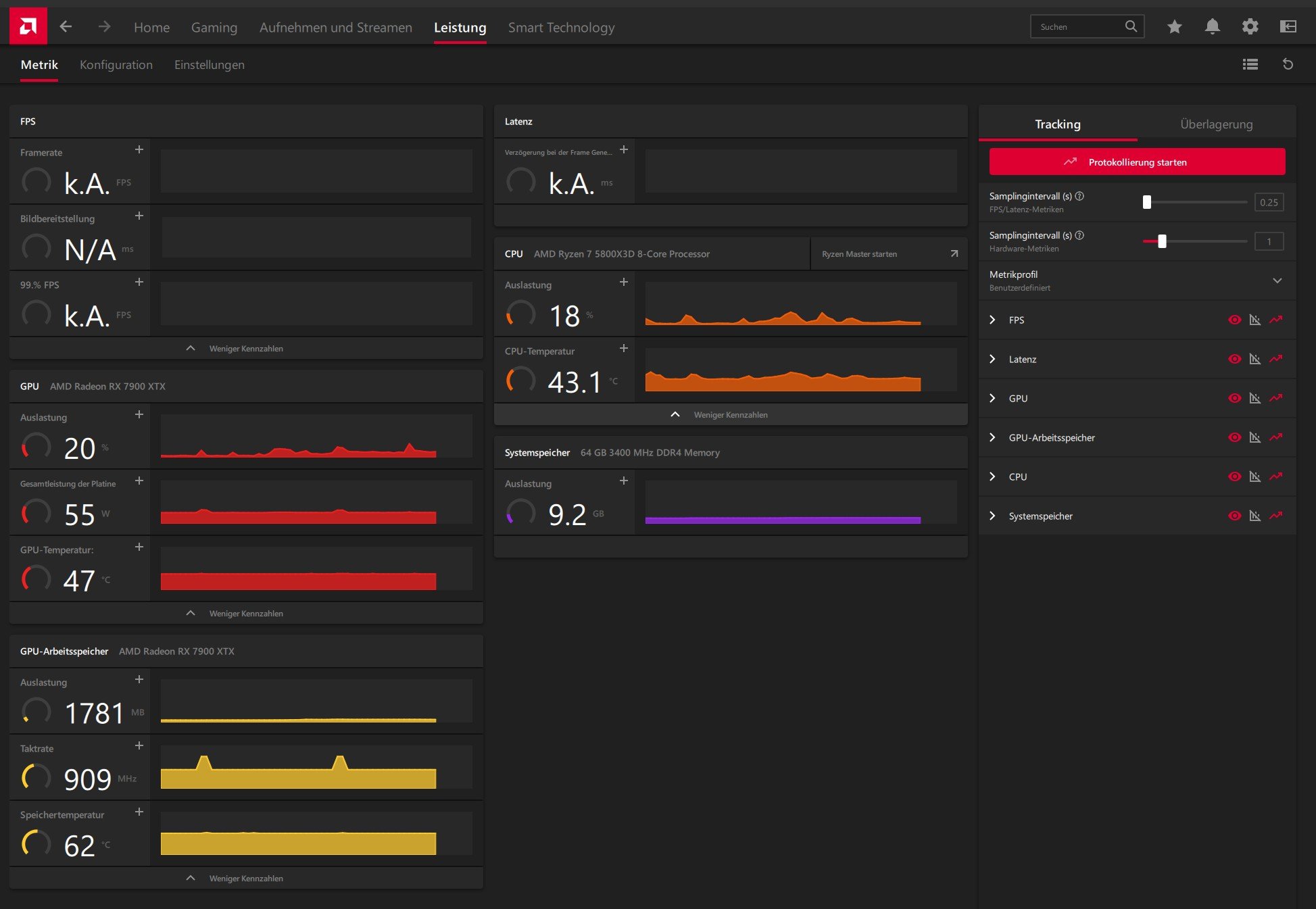Open the notifications bell
Viewport: 1316px width, 909px height.
1212,26
